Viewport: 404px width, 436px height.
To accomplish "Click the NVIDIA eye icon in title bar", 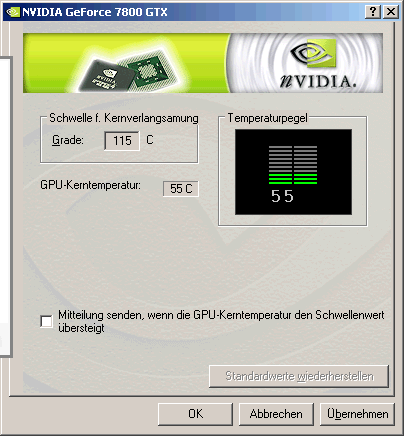I will coord(13,12).
